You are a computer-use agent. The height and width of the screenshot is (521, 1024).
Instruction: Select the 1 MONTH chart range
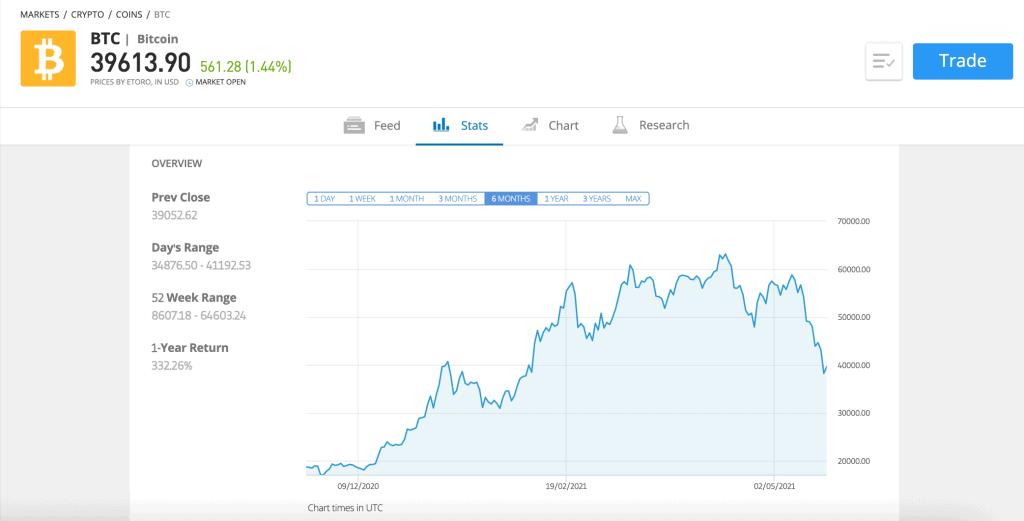tap(407, 198)
